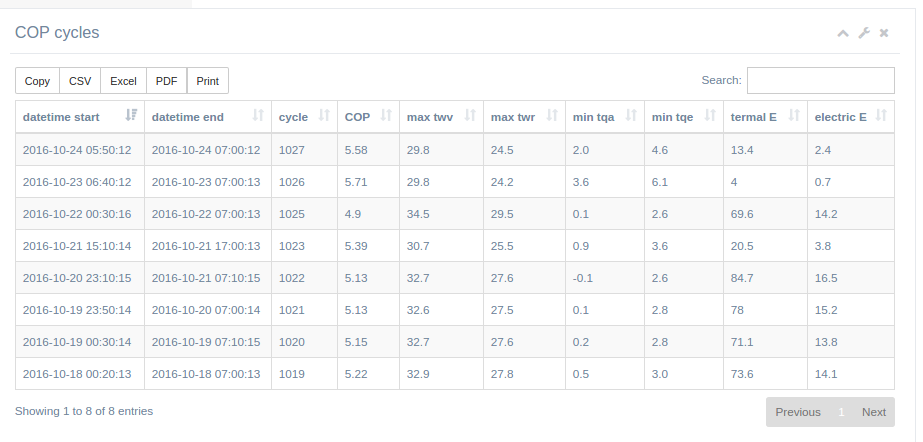923x442 pixels.
Task: Collapse the COP cycles panel chevron
Action: click(843, 33)
